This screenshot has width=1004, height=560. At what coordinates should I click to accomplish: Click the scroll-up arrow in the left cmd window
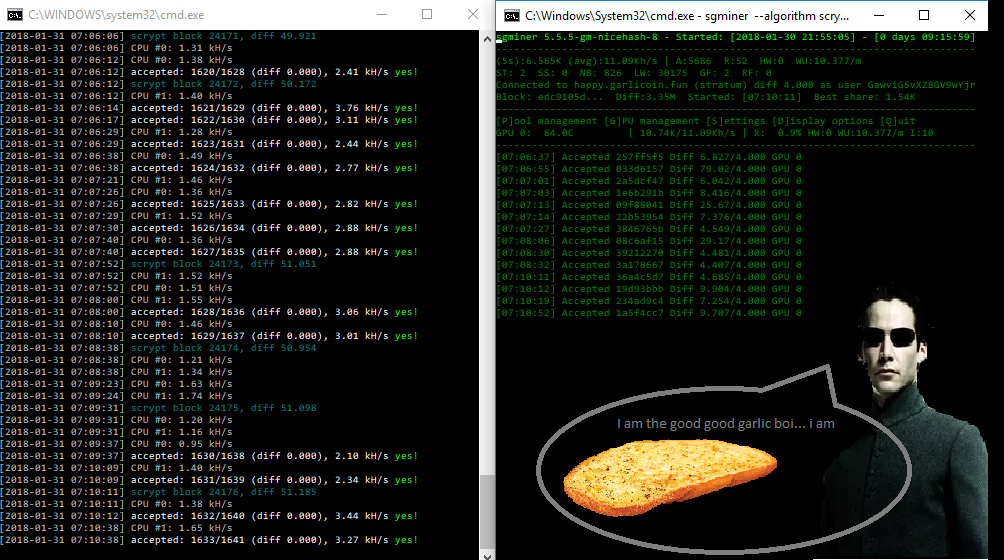point(487,39)
